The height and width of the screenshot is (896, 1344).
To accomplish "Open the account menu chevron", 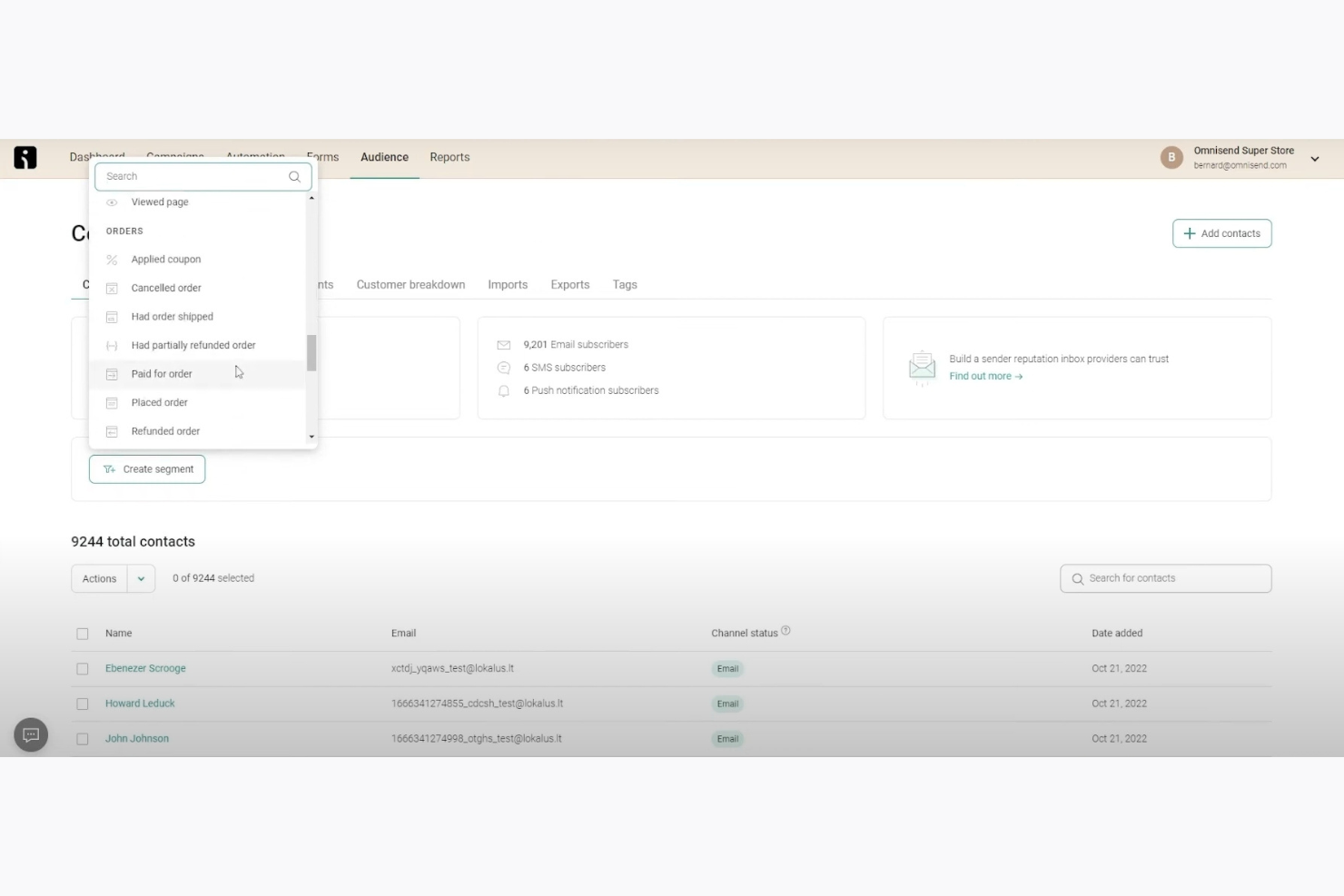I will (1314, 158).
